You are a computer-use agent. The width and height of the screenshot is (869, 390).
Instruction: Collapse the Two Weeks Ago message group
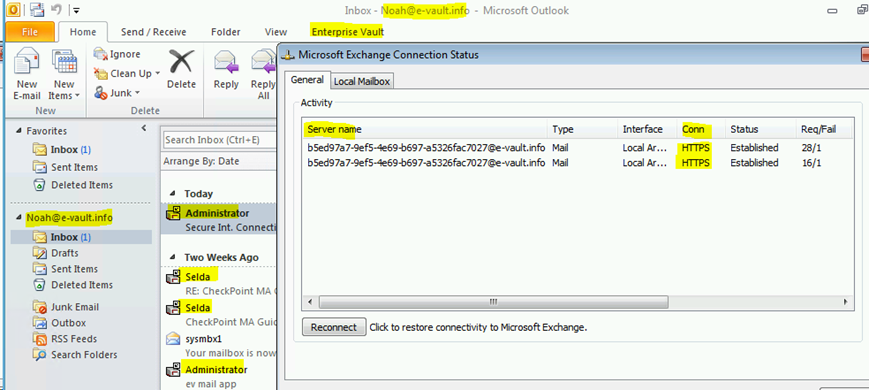(172, 258)
